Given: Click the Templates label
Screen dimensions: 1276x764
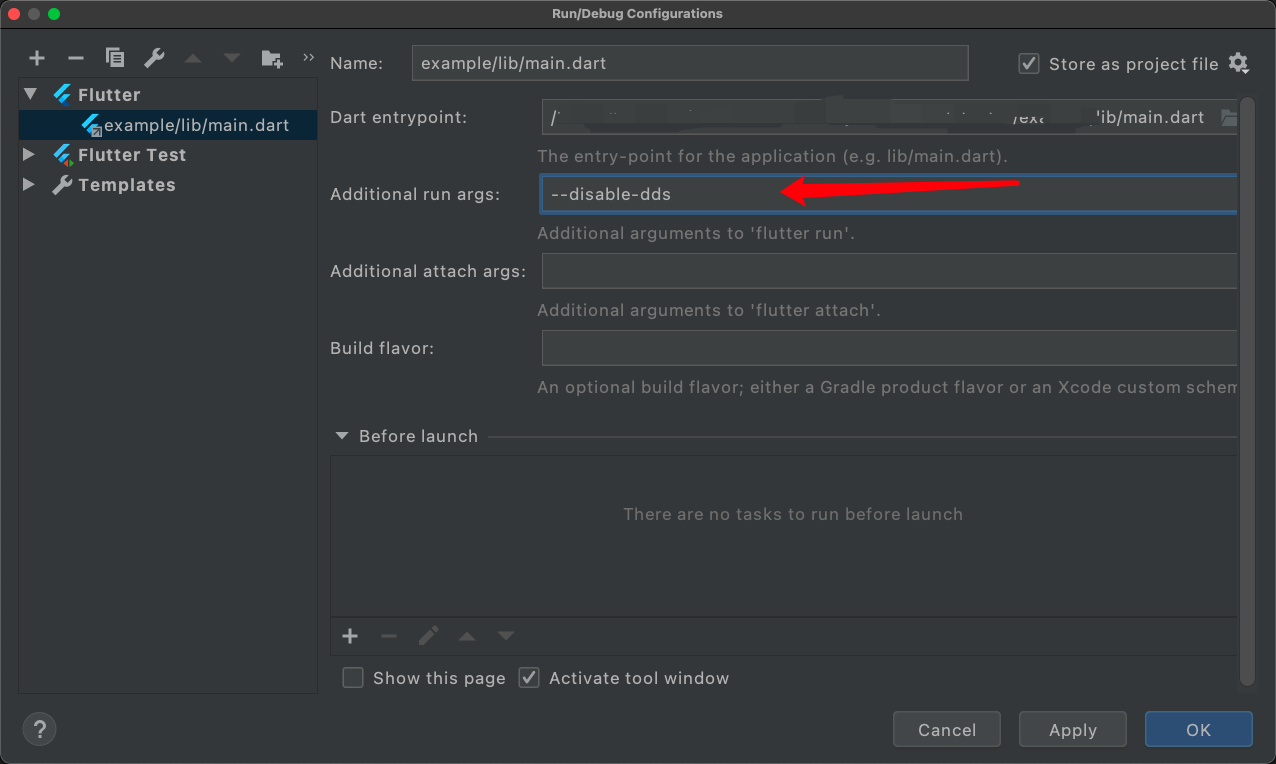Looking at the screenshot, I should pos(127,185).
